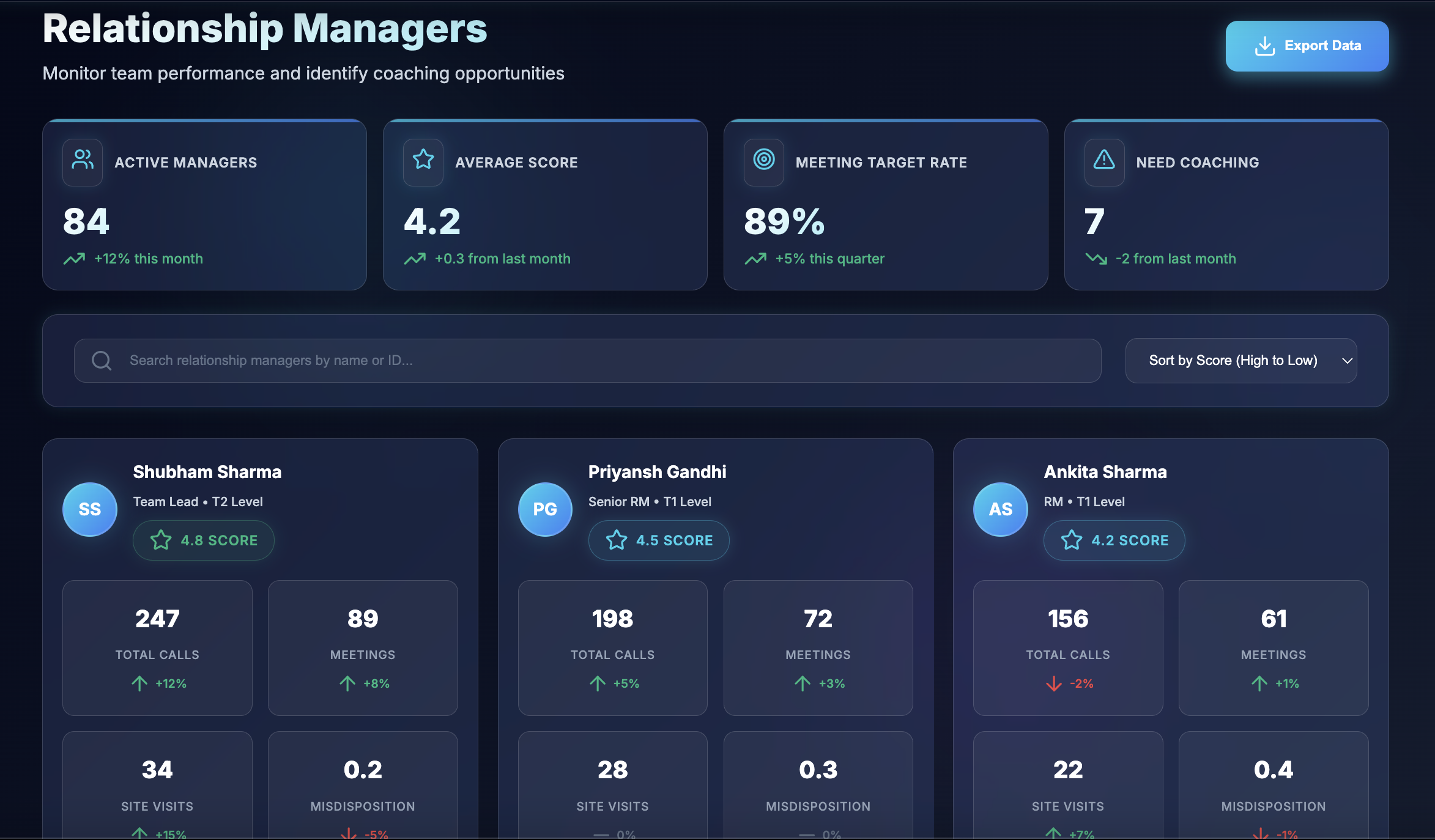
Task: Click the Relationship Managers heading
Action: click(x=264, y=28)
